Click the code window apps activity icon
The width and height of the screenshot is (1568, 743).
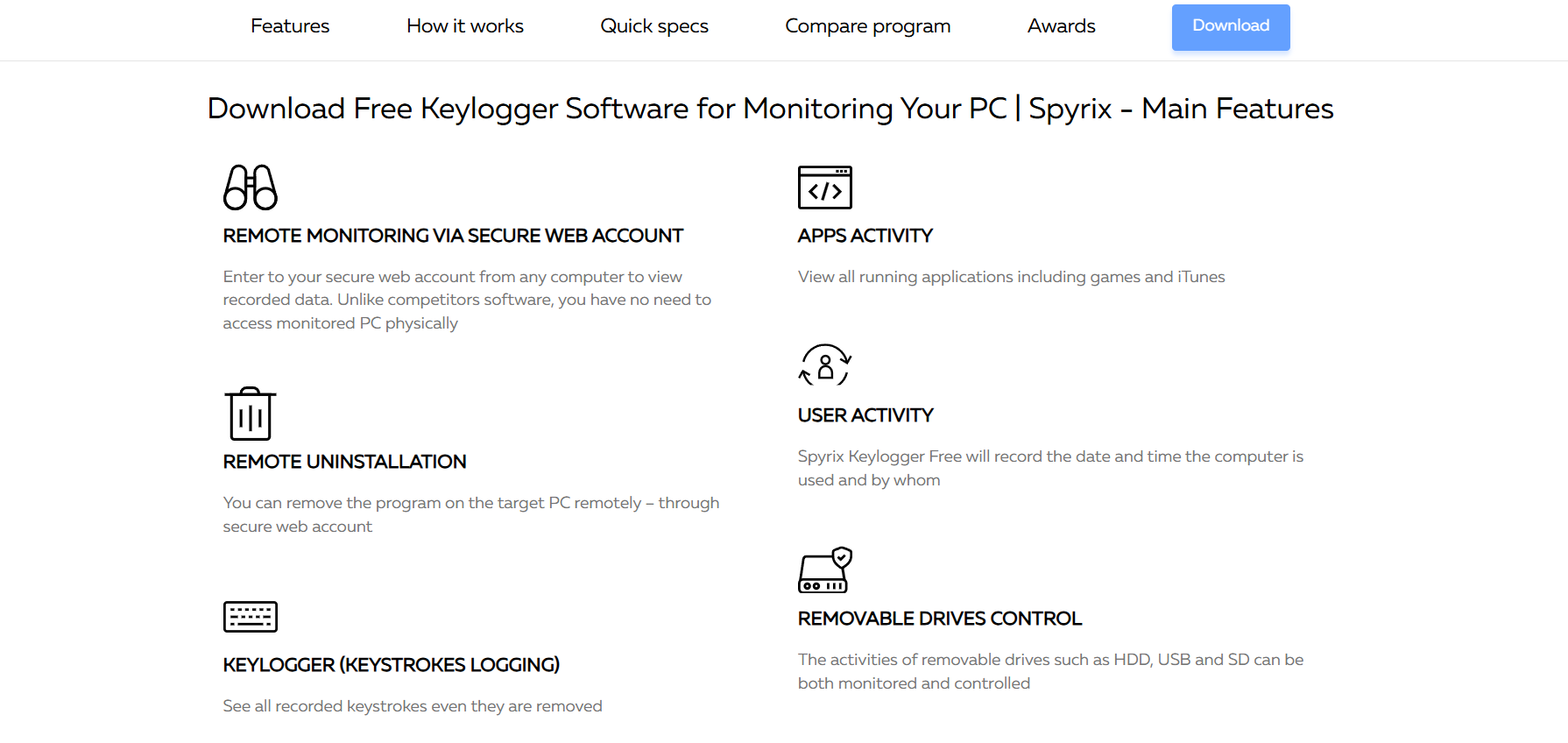pos(825,188)
